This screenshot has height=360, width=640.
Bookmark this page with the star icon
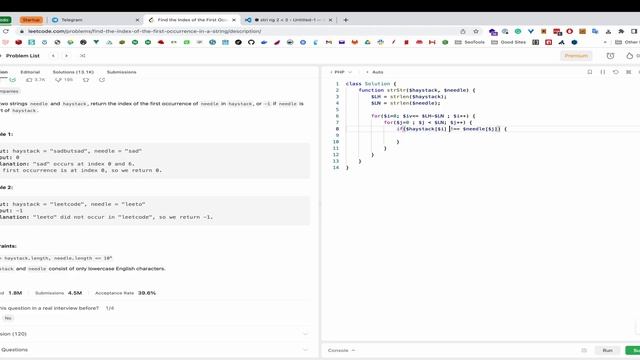476,31
